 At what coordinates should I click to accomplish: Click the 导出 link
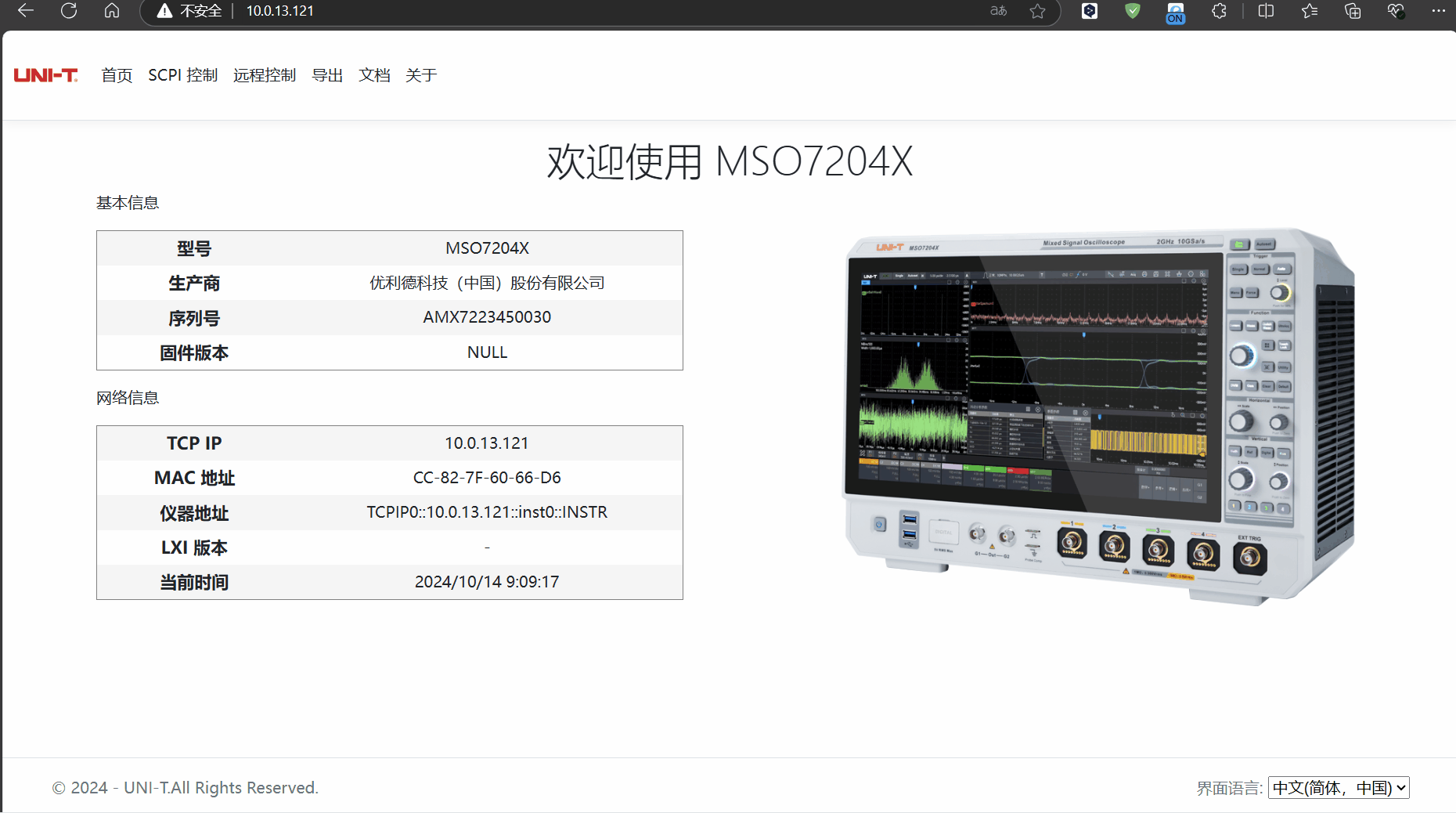(x=326, y=75)
